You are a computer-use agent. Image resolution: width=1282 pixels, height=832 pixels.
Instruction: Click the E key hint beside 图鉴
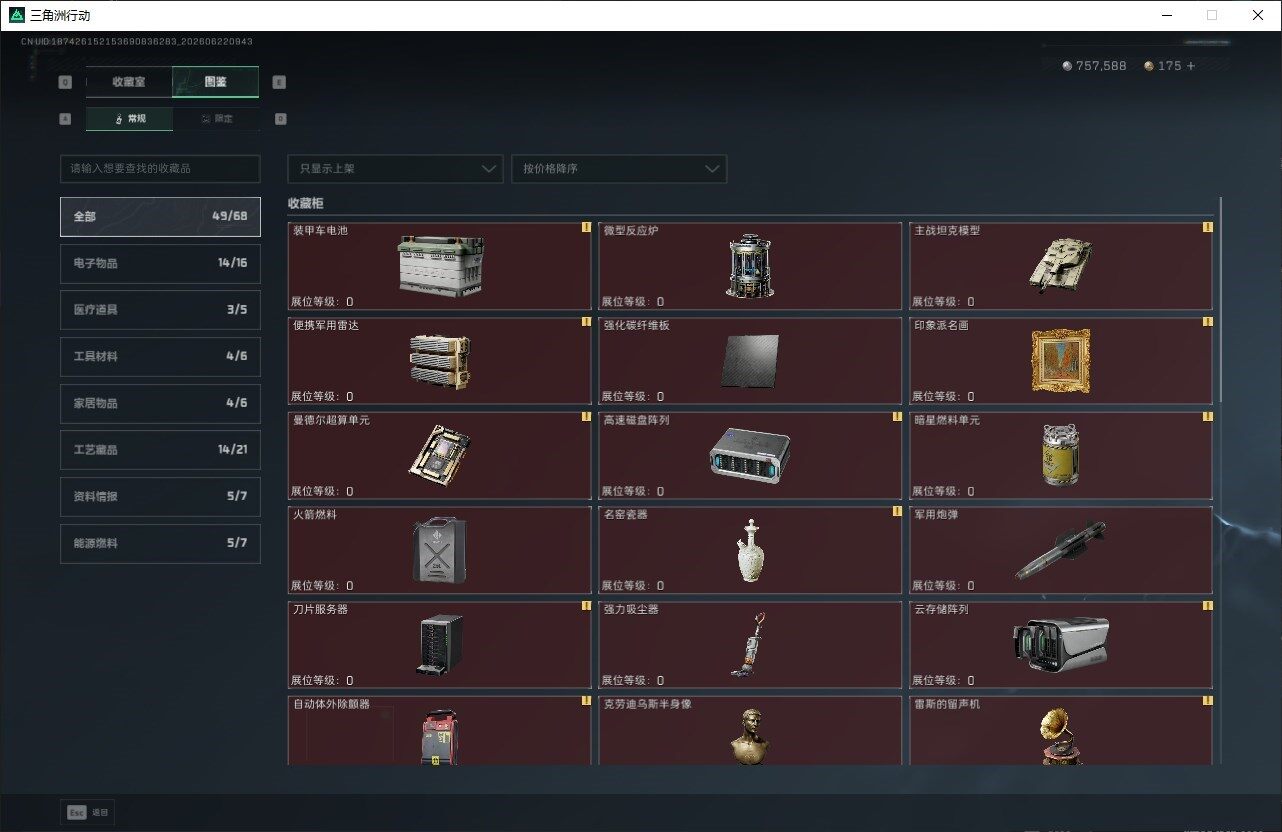(x=279, y=83)
